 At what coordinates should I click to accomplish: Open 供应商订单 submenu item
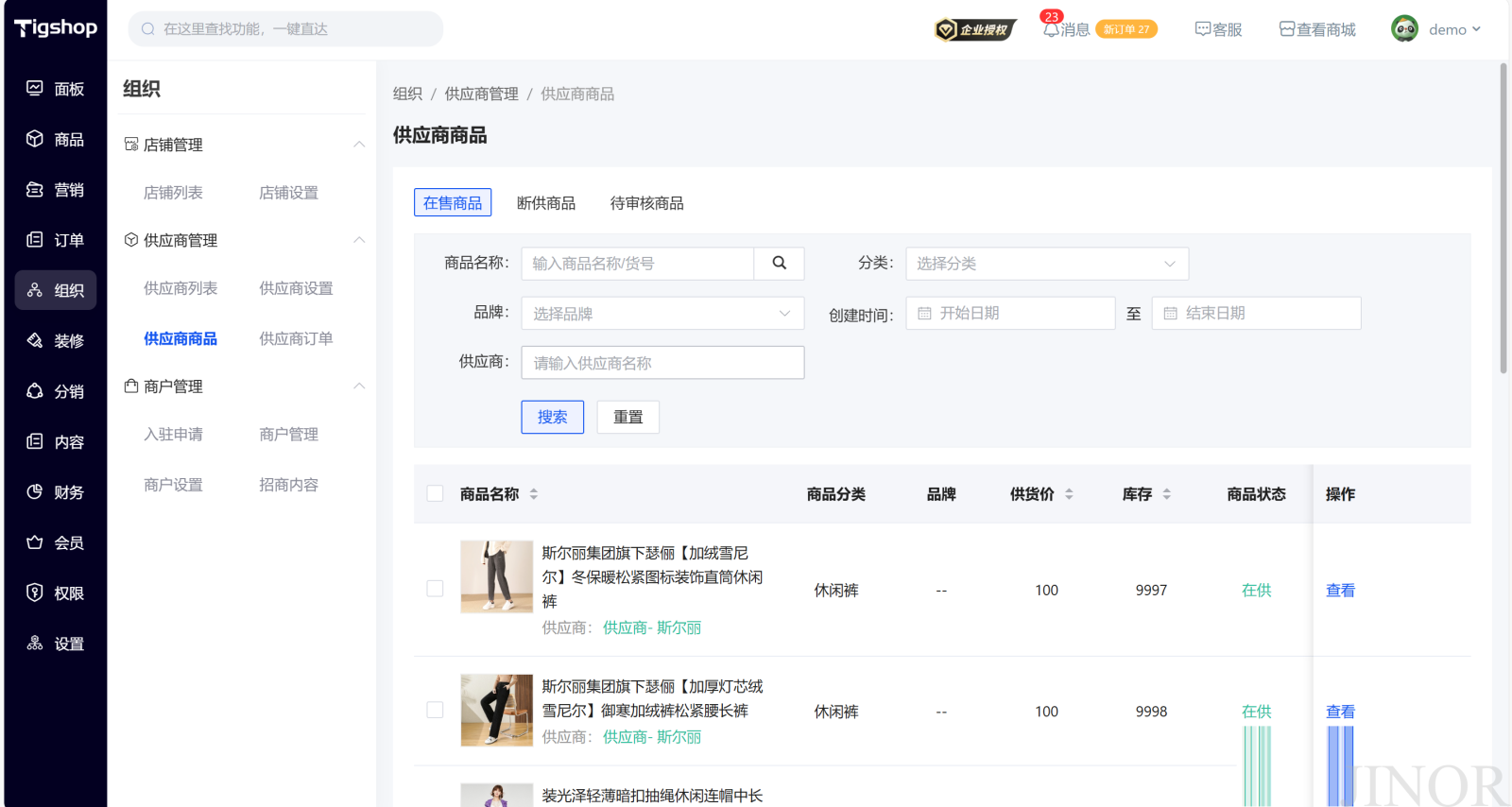296,338
